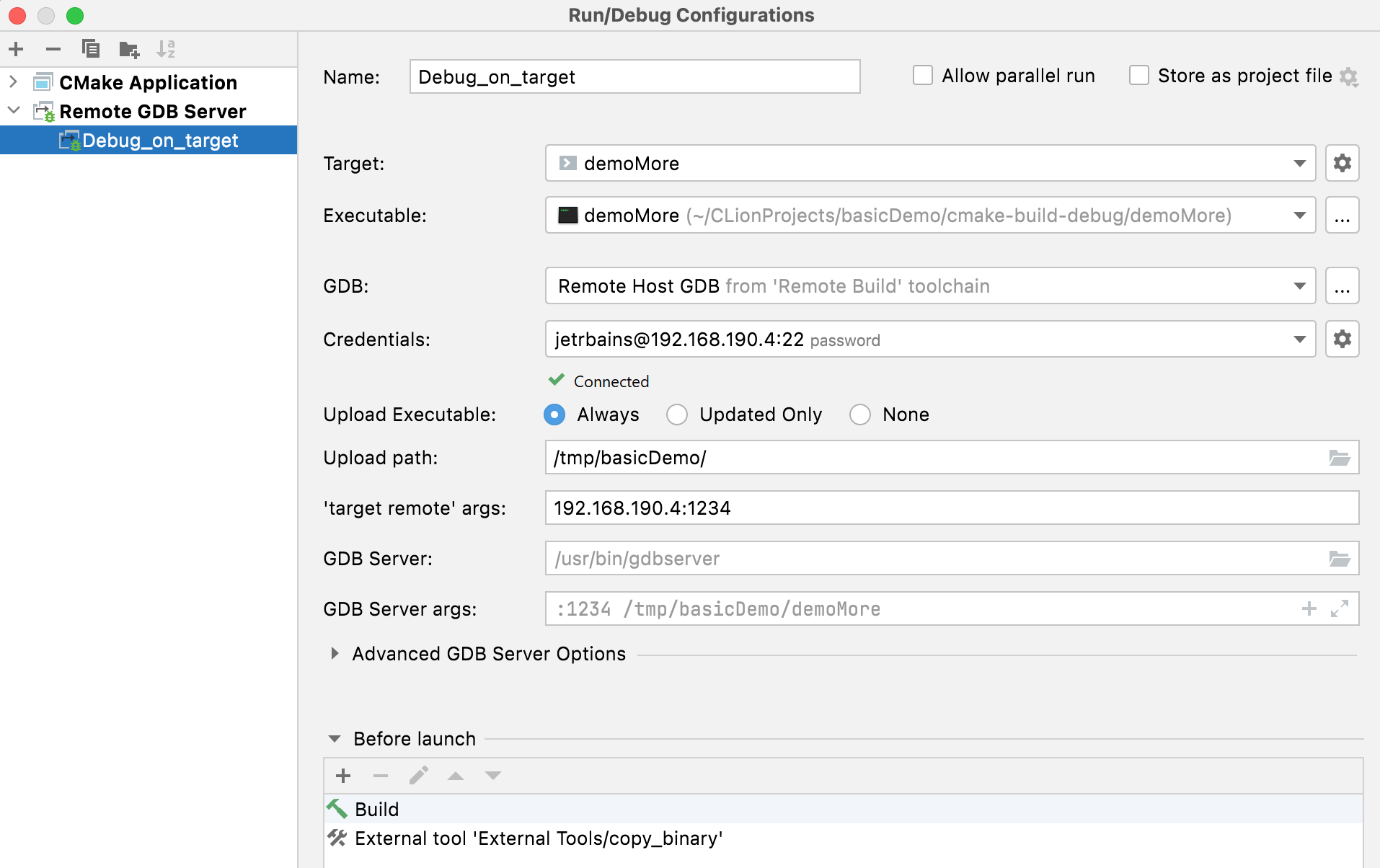This screenshot has width=1380, height=868.
Task: Expand GDB Server args editor field
Action: [x=1341, y=609]
